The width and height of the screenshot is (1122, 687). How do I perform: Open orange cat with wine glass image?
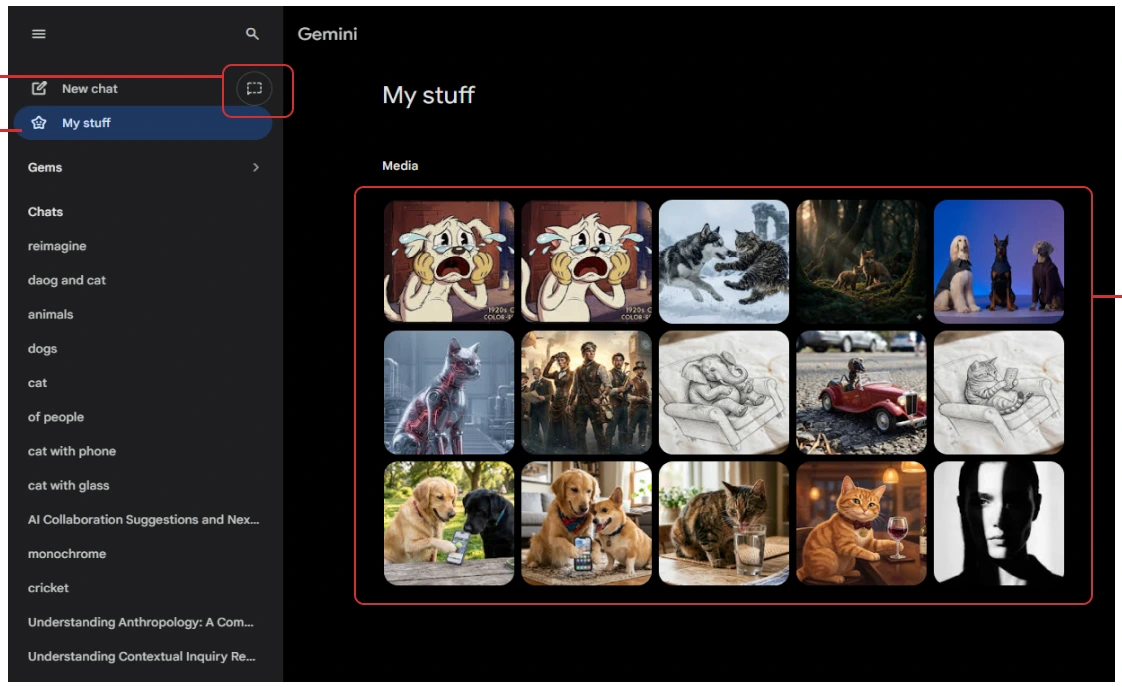861,523
